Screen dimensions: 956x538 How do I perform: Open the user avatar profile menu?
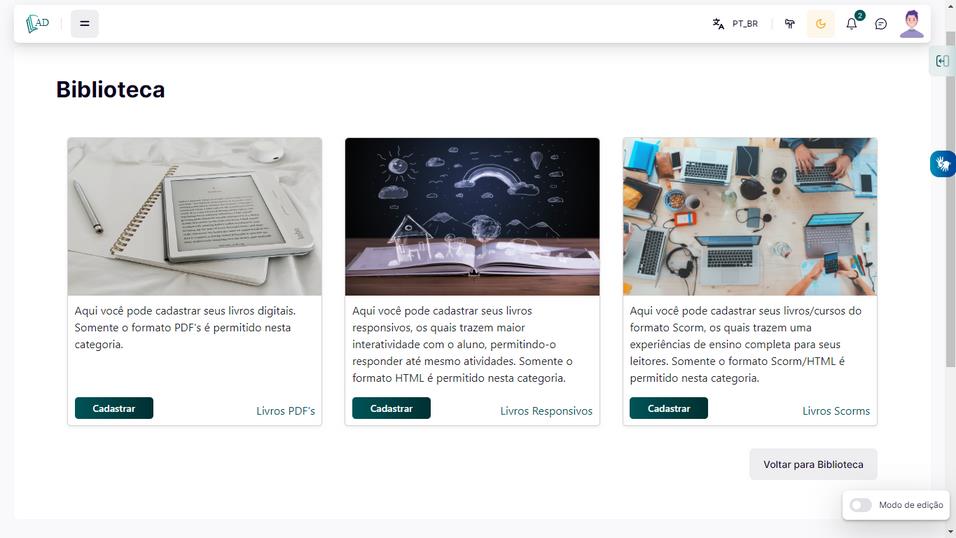pyautogui.click(x=911, y=24)
